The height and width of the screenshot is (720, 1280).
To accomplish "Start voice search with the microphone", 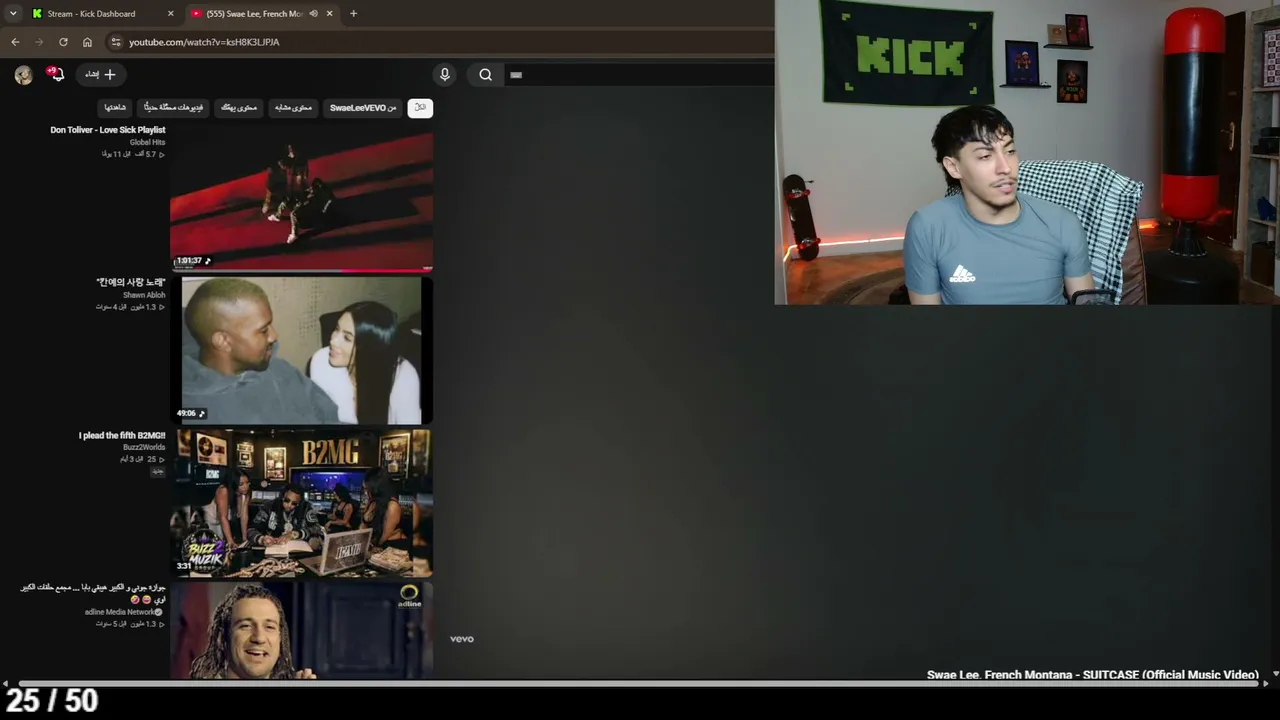I will 445,74.
